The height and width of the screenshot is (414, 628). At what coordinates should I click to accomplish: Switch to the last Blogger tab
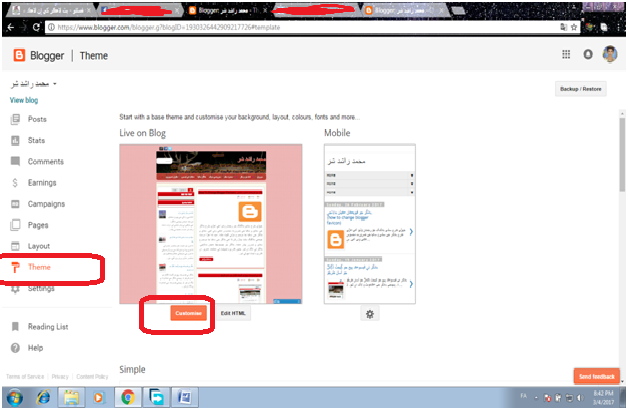(x=404, y=10)
